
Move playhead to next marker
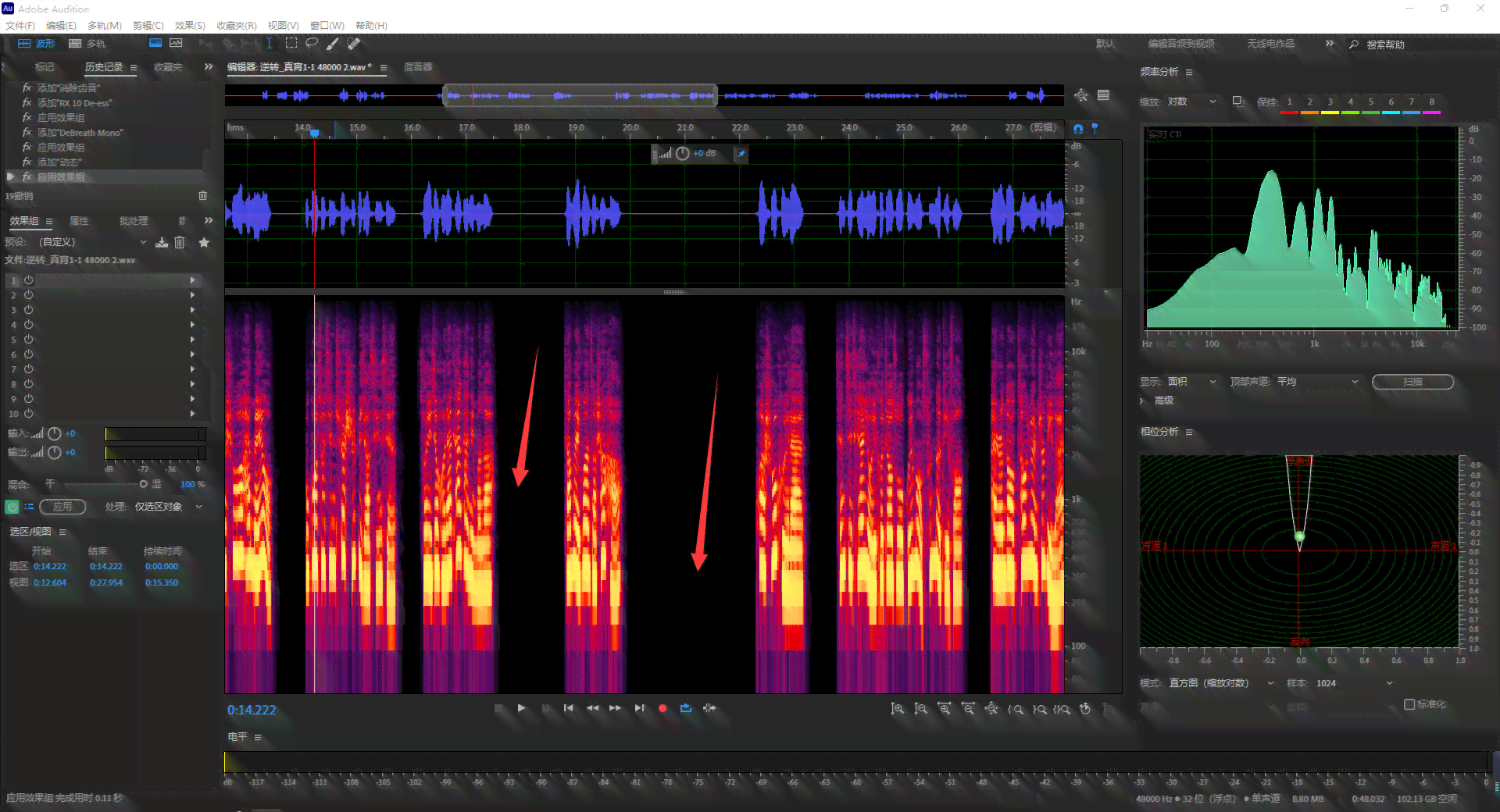point(639,708)
